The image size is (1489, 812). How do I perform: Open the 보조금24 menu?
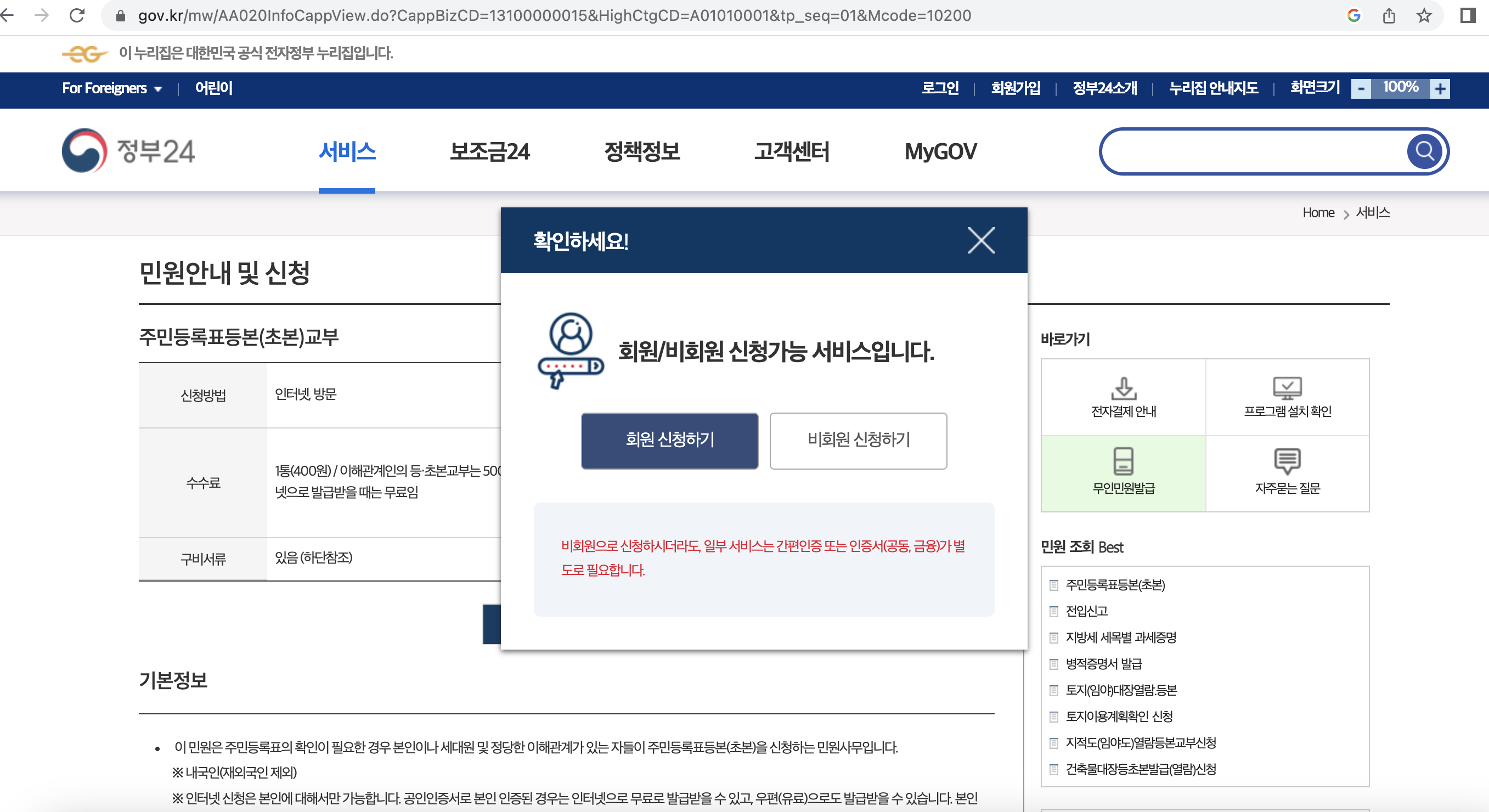click(x=489, y=151)
